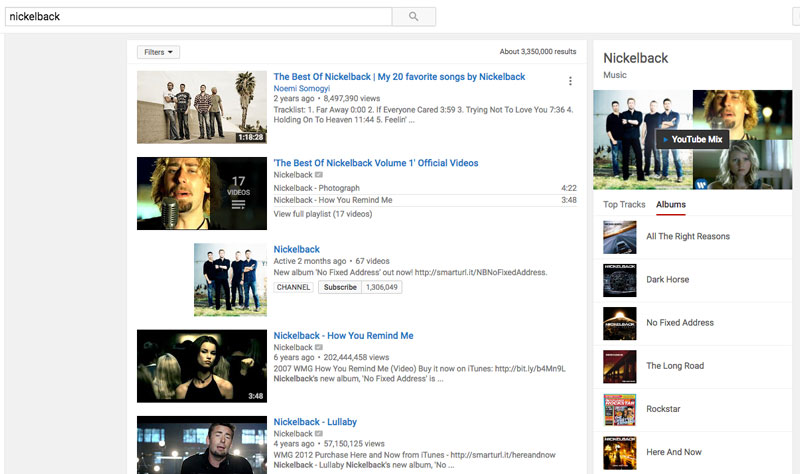The width and height of the screenshot is (800, 474).
Task: Play the YouTube Mix
Action: click(x=692, y=139)
